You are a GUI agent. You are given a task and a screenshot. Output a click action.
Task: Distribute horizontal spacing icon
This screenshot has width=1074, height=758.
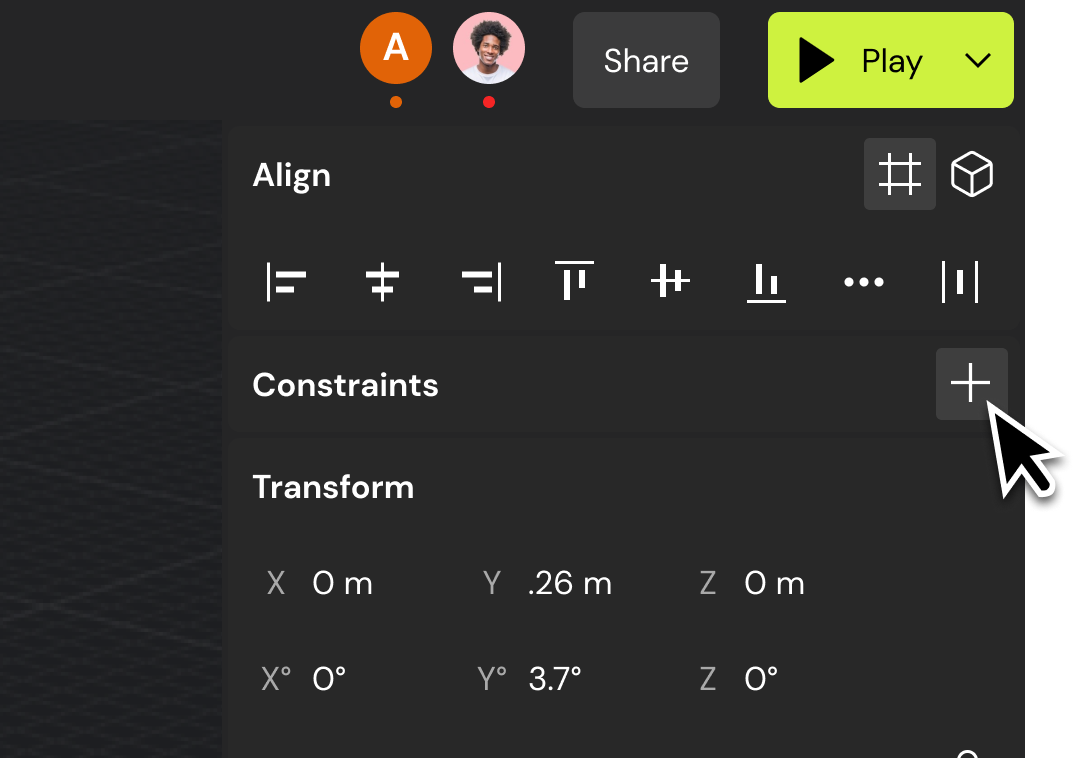coord(960,281)
